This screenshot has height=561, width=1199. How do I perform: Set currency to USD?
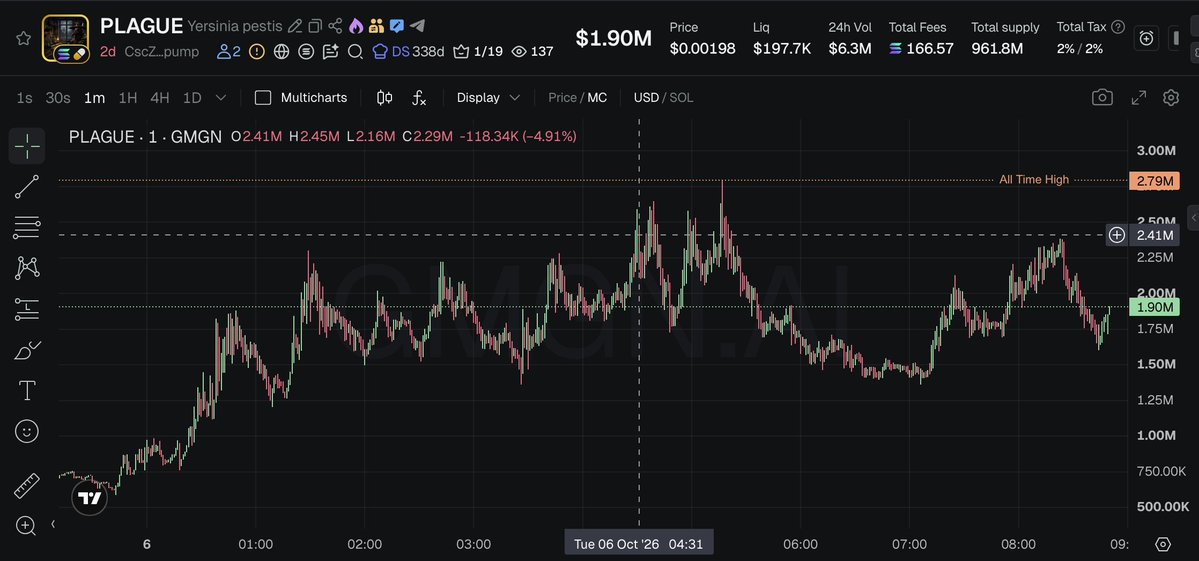646,98
